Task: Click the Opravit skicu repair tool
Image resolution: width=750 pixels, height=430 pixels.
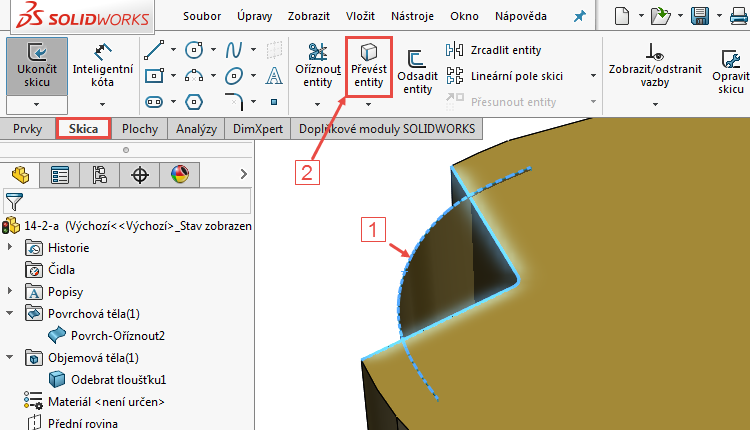Action: [x=730, y=72]
